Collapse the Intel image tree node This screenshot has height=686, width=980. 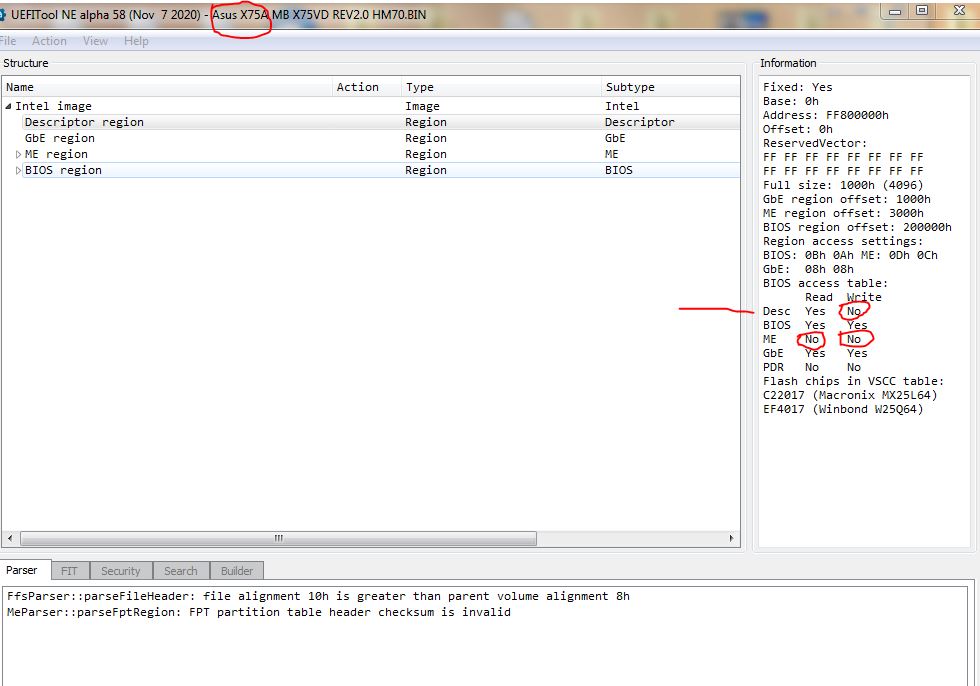9,106
